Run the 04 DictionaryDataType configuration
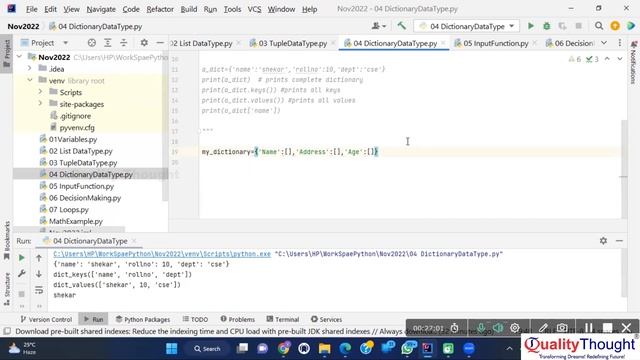Viewport: 640px width, 360px height. (531, 26)
